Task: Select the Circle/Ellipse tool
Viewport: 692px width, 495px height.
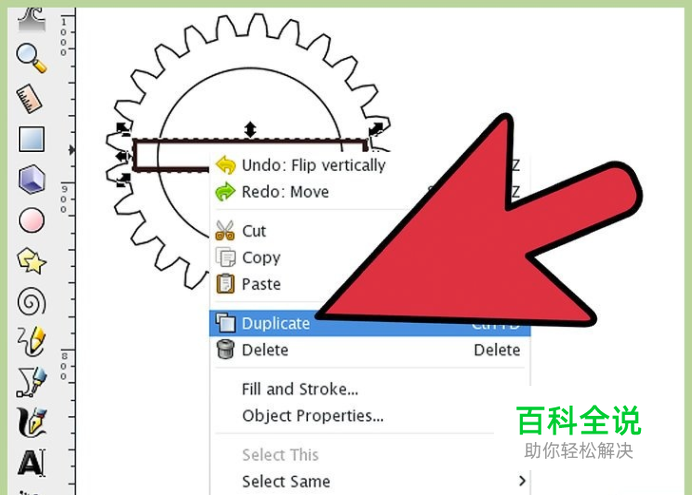Action: click(32, 220)
